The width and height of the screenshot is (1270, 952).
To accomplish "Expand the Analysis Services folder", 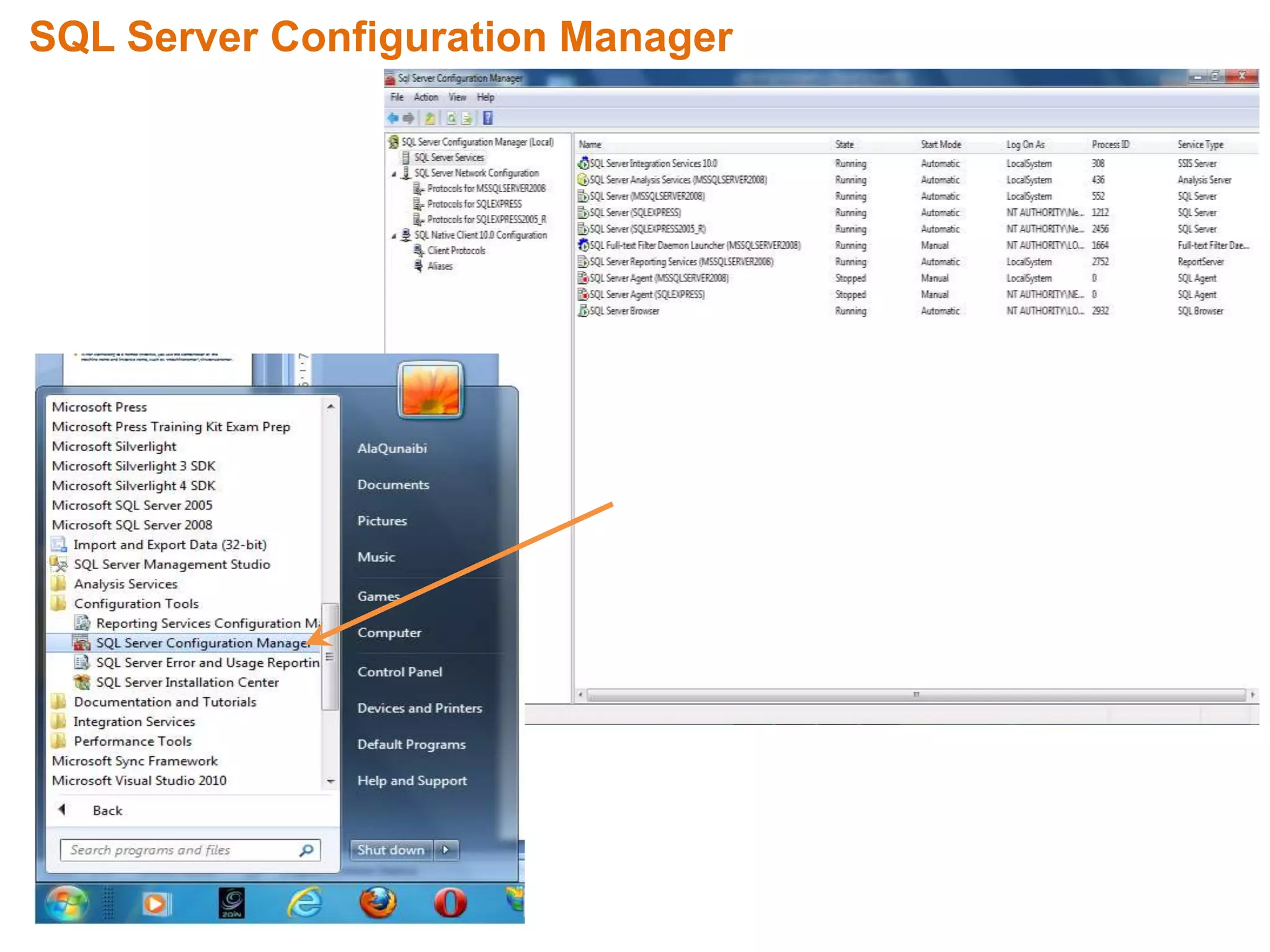I will (x=115, y=584).
